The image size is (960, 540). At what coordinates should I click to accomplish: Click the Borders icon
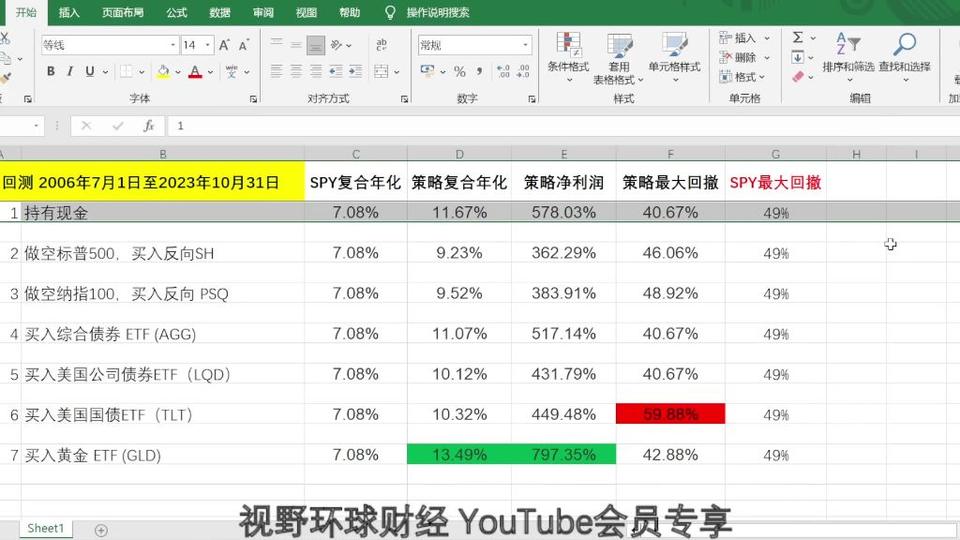126,72
